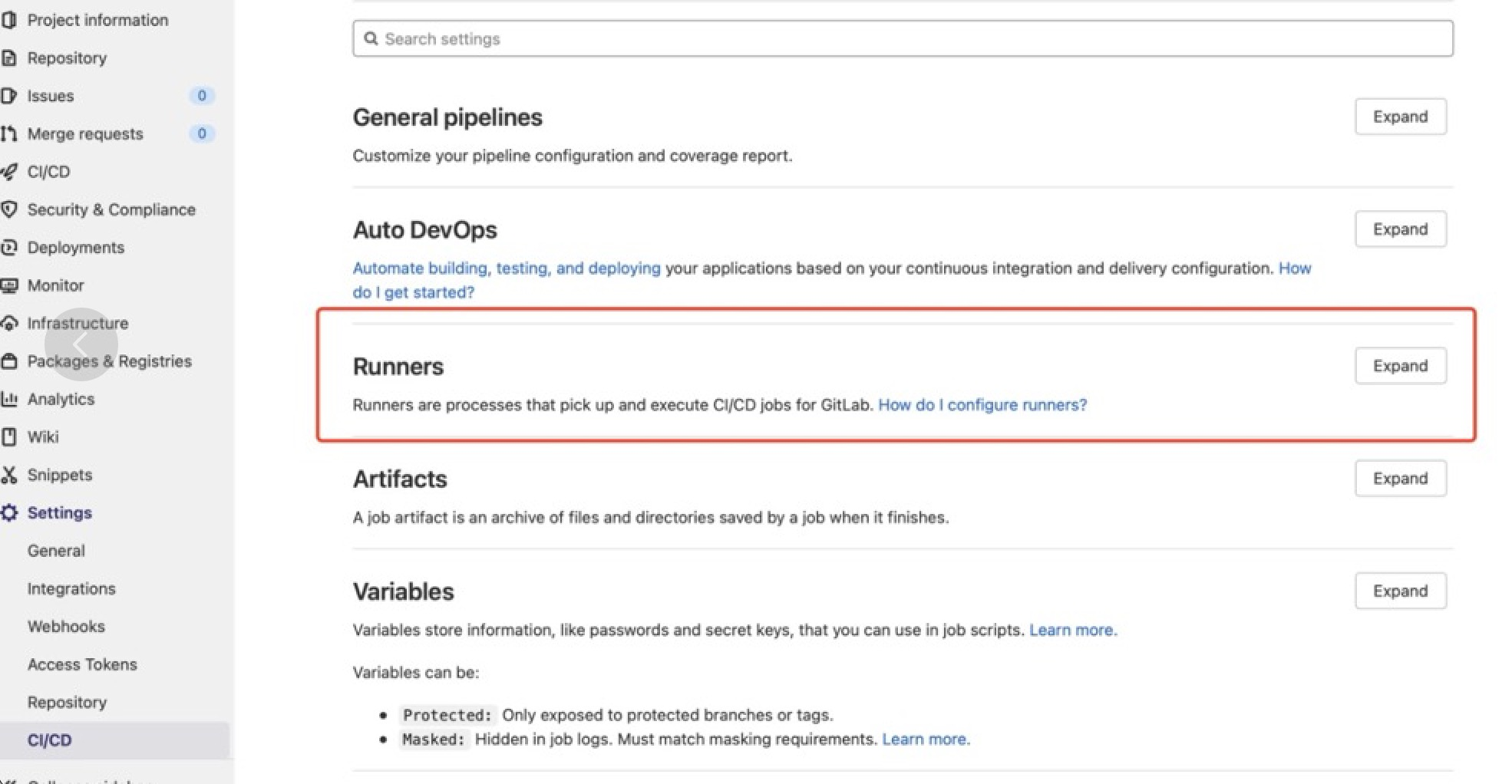The image size is (1512, 784).
Task: Open the top-level Repository menu item
Action: 67,58
